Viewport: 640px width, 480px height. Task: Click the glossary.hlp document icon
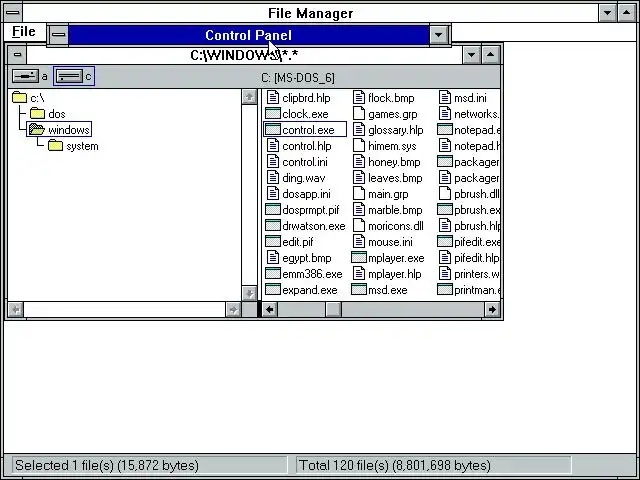coord(359,130)
